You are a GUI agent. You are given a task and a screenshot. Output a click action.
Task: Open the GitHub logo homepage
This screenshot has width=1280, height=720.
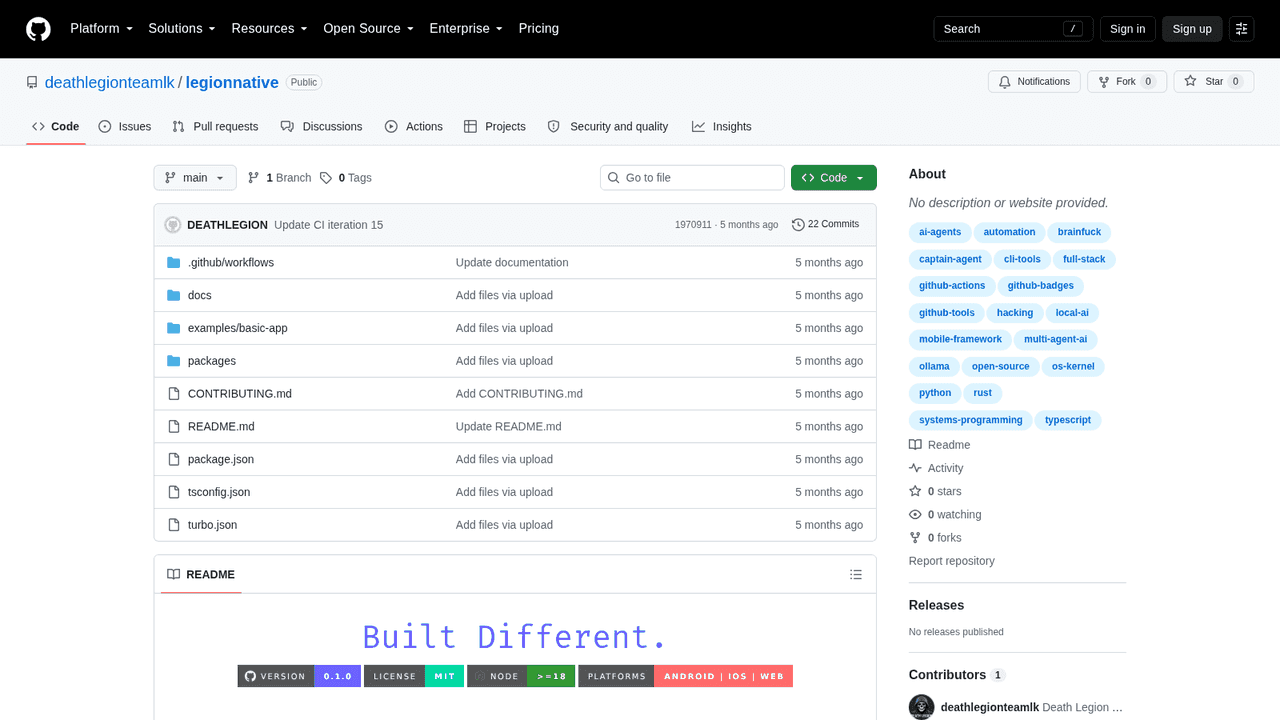(x=38, y=29)
